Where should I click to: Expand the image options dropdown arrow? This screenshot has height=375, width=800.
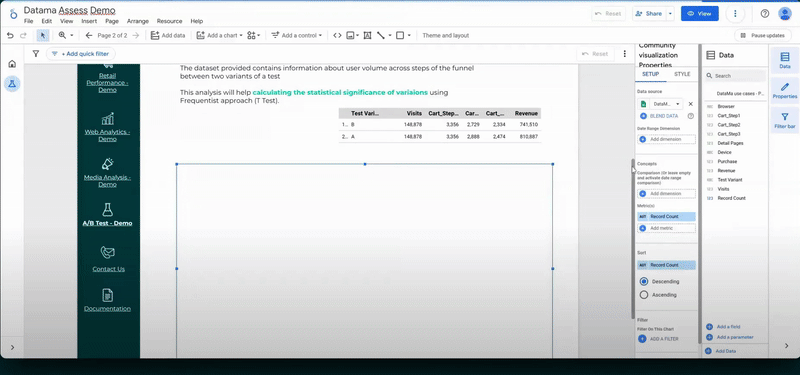coord(358,36)
